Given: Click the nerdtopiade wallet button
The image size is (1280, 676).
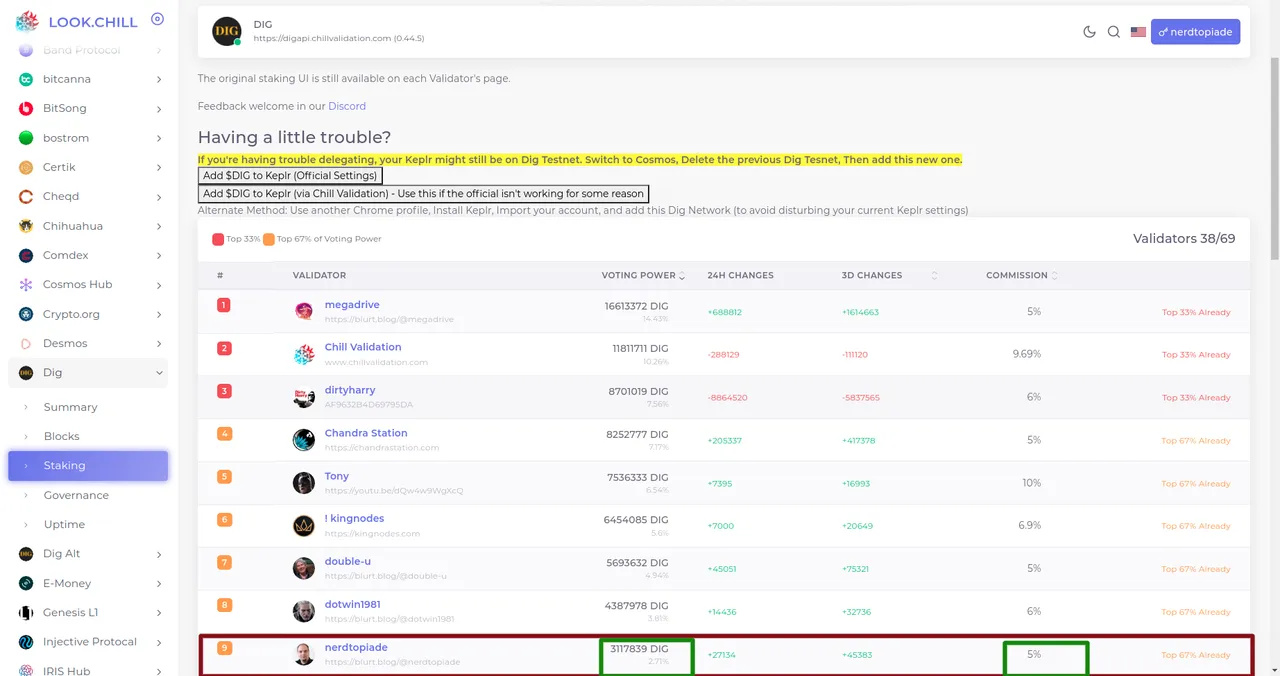Looking at the screenshot, I should (1195, 32).
